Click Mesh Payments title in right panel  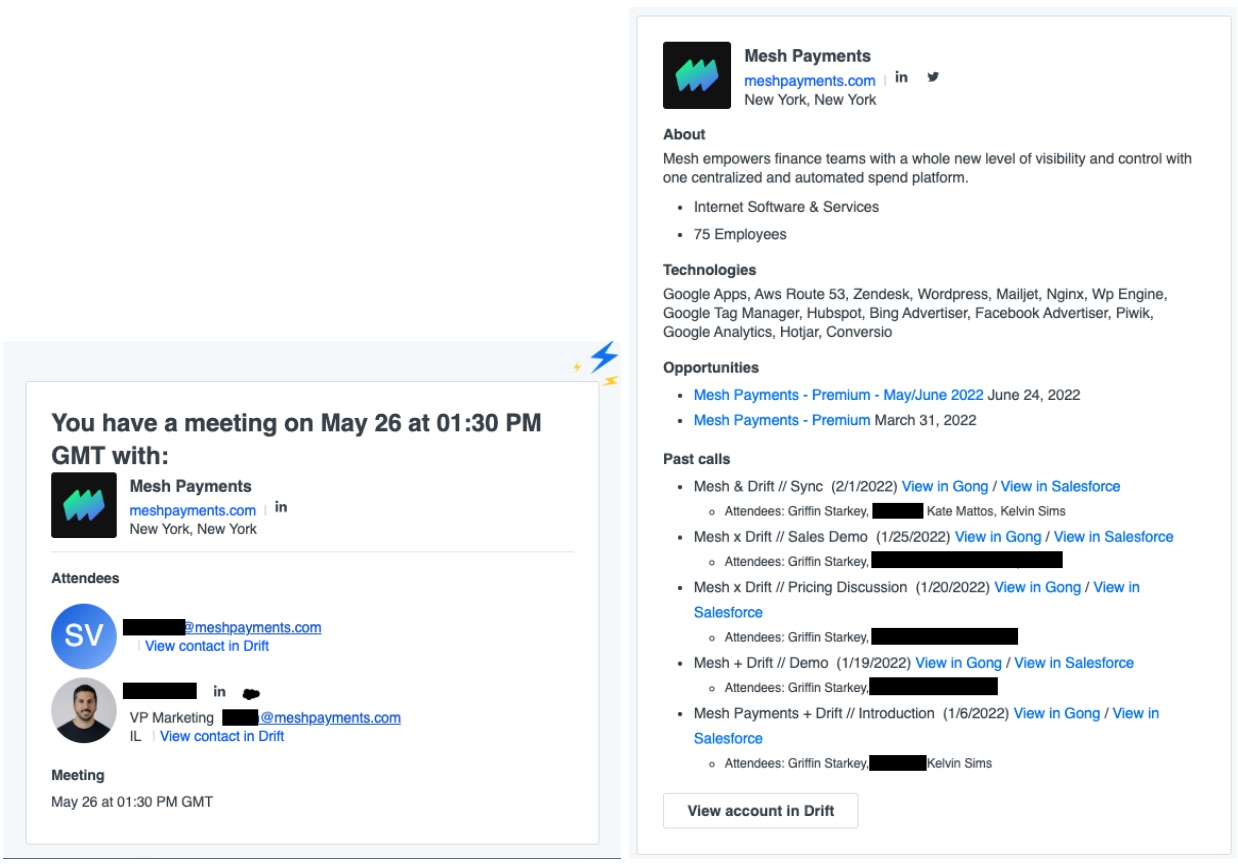(807, 56)
